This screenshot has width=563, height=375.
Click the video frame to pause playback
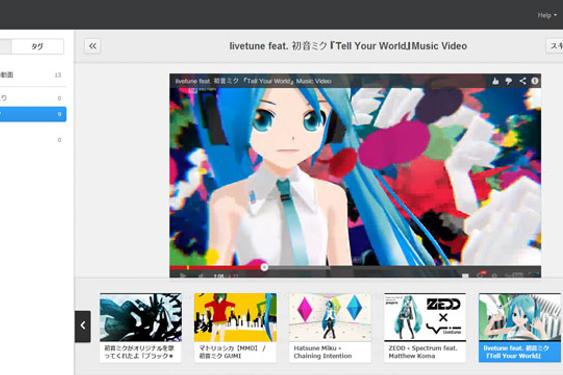click(x=355, y=176)
